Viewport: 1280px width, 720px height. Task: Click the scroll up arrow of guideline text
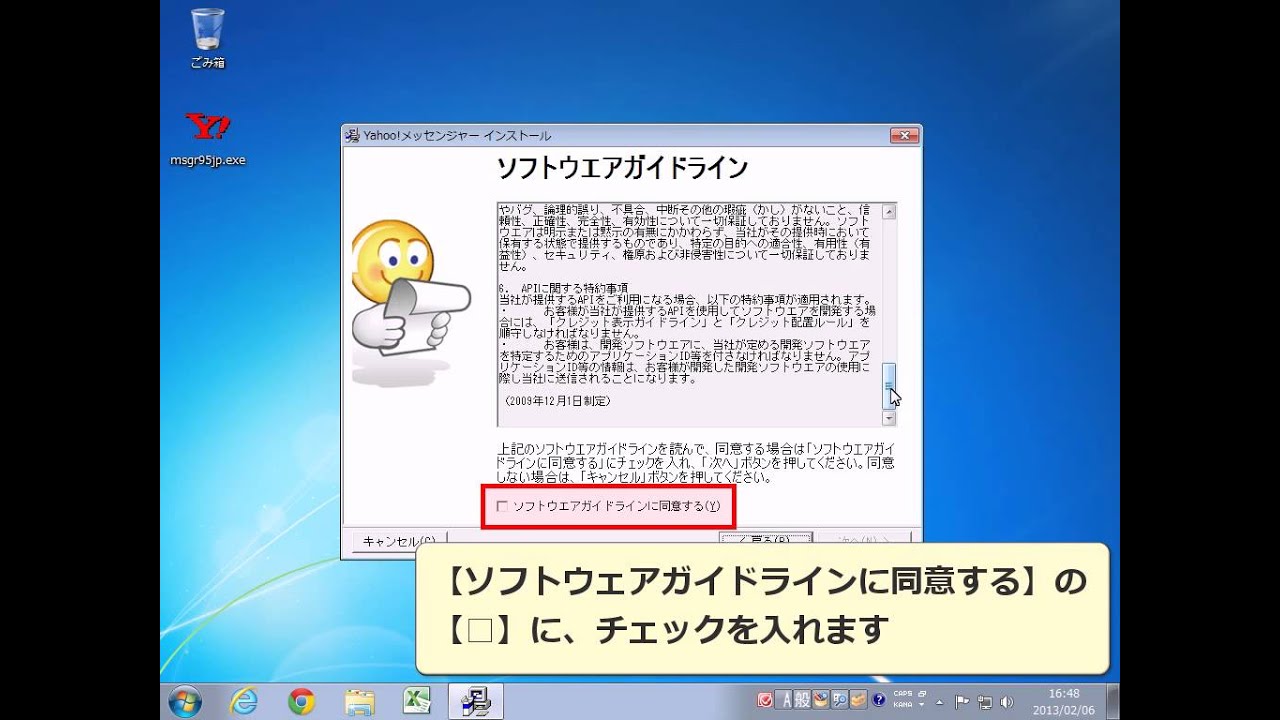(x=889, y=211)
